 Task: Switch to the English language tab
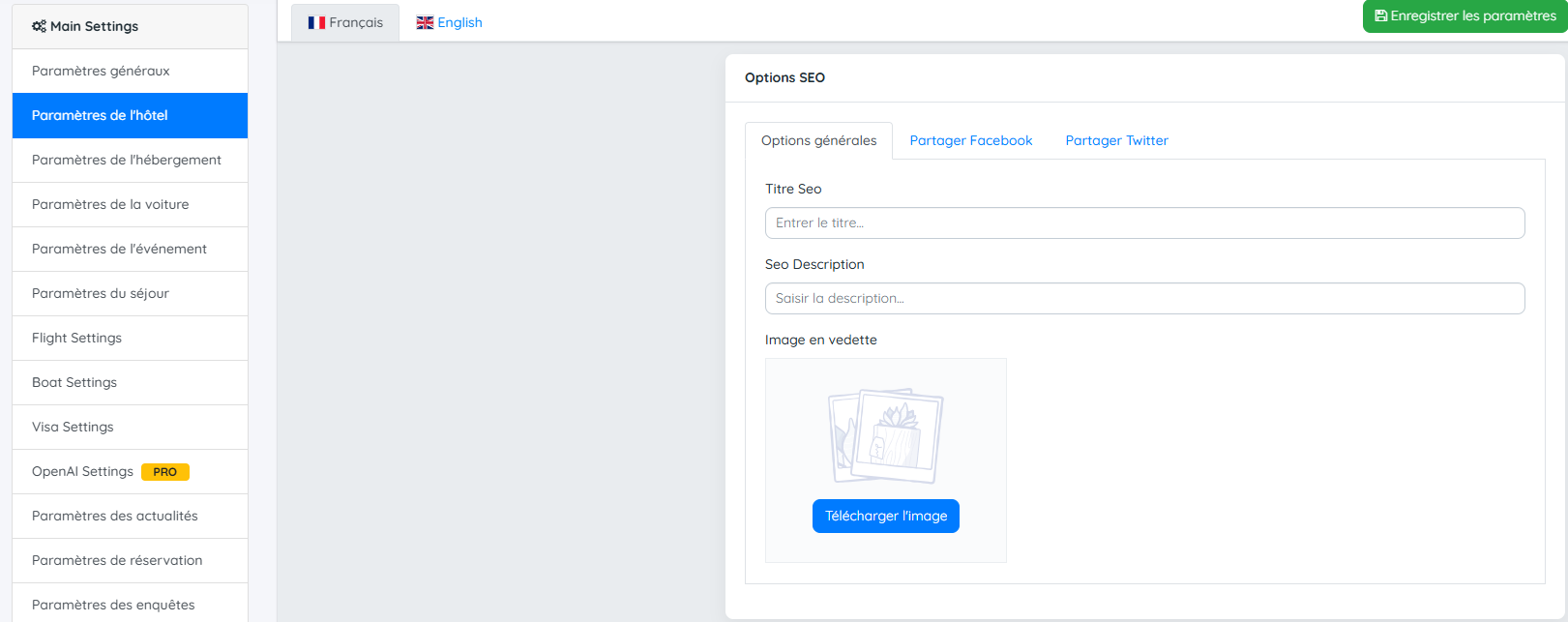pyautogui.click(x=450, y=22)
